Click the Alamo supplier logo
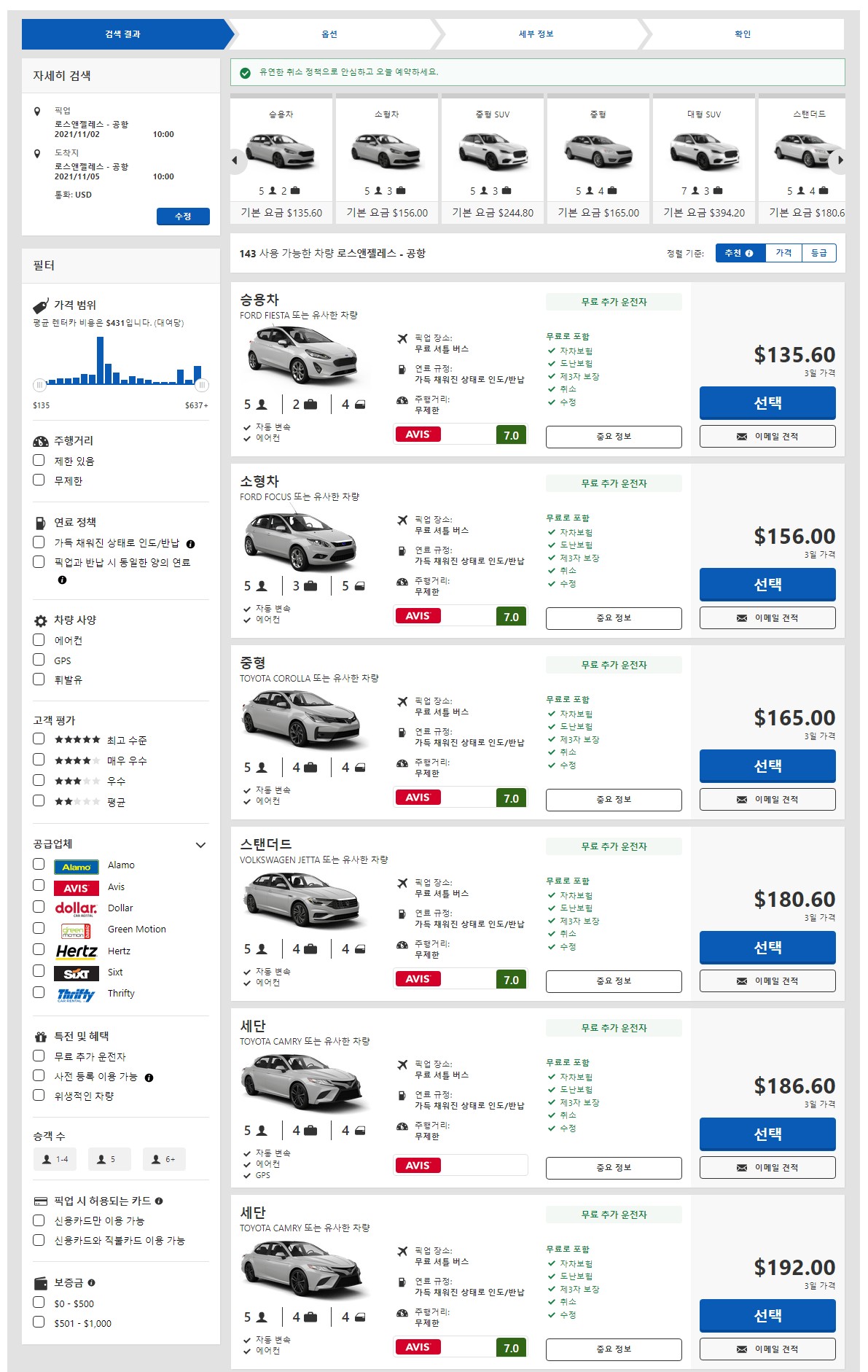The width and height of the screenshot is (868, 1372). pyautogui.click(x=77, y=867)
